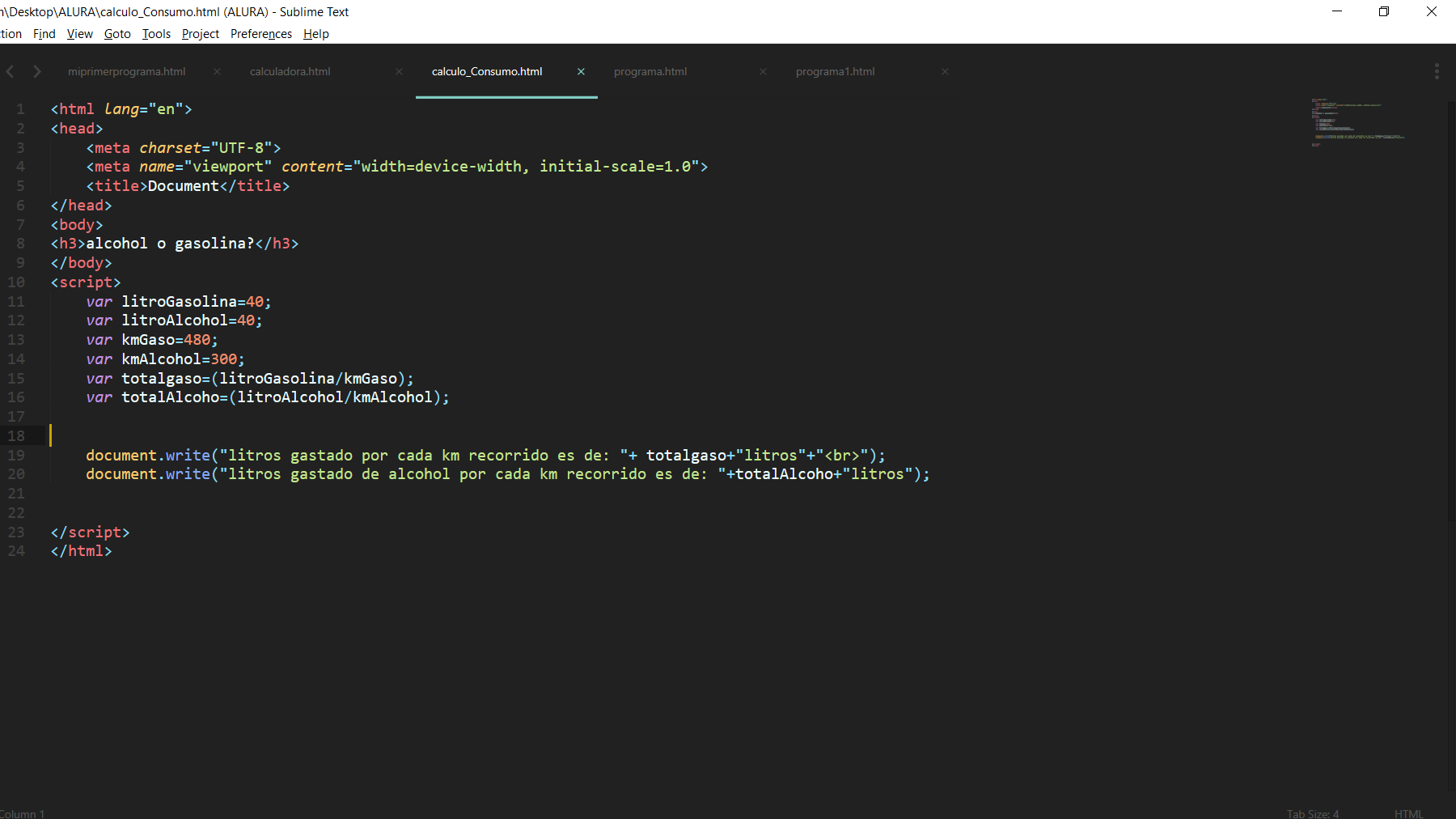
Task: Click the h3 'alcohol o gasolina?' text
Action: [170, 244]
